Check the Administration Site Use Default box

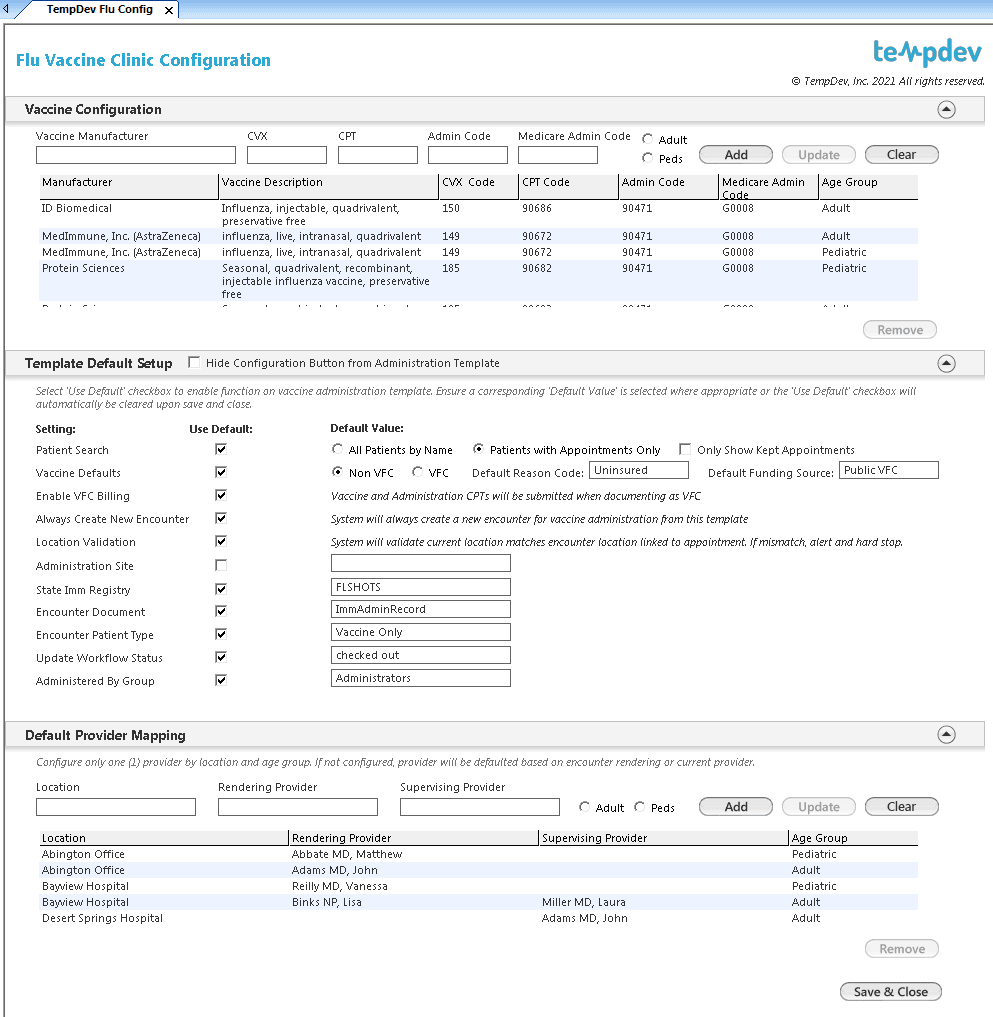click(x=221, y=566)
